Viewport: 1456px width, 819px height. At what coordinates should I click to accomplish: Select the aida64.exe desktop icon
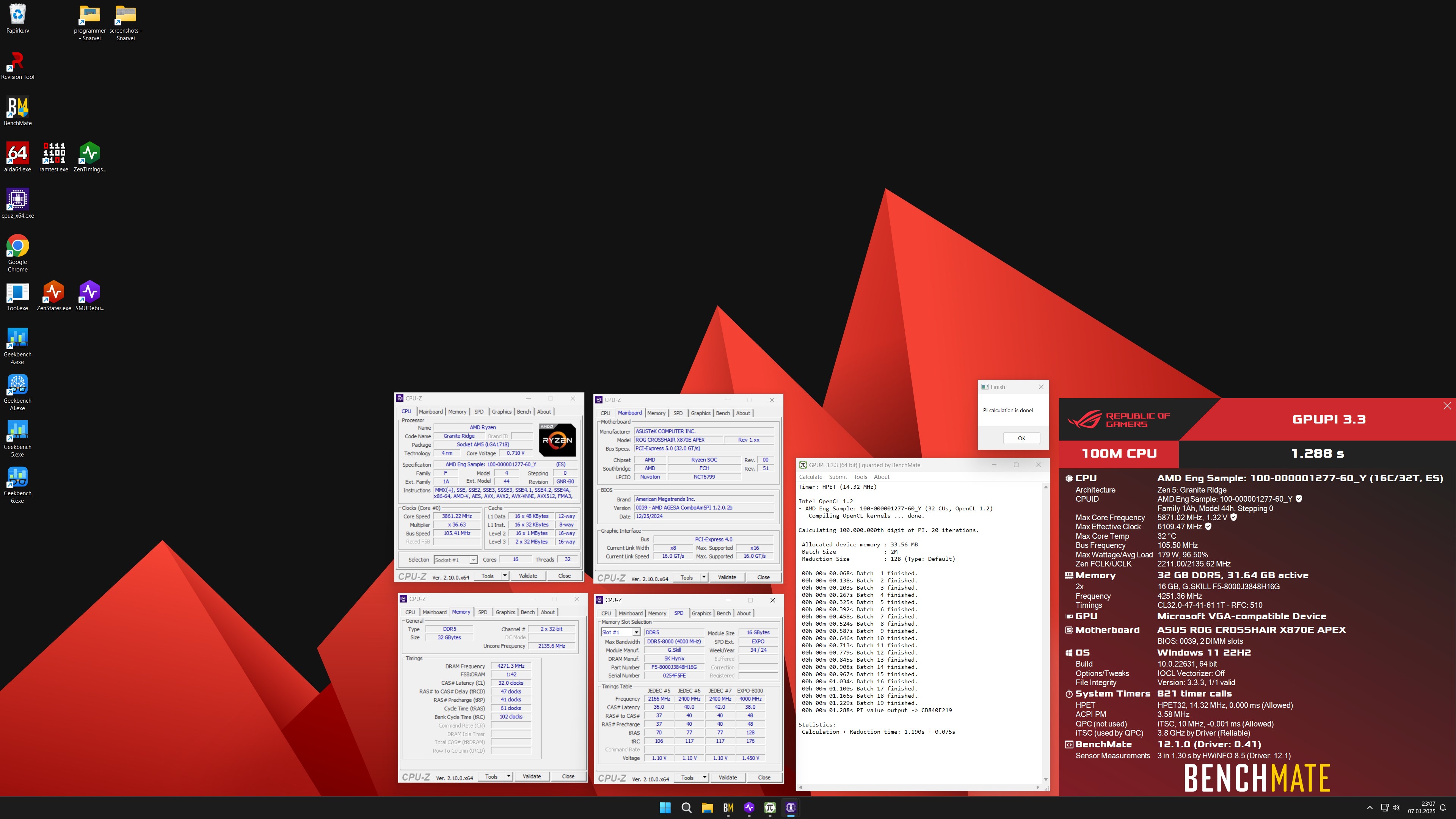(x=17, y=157)
